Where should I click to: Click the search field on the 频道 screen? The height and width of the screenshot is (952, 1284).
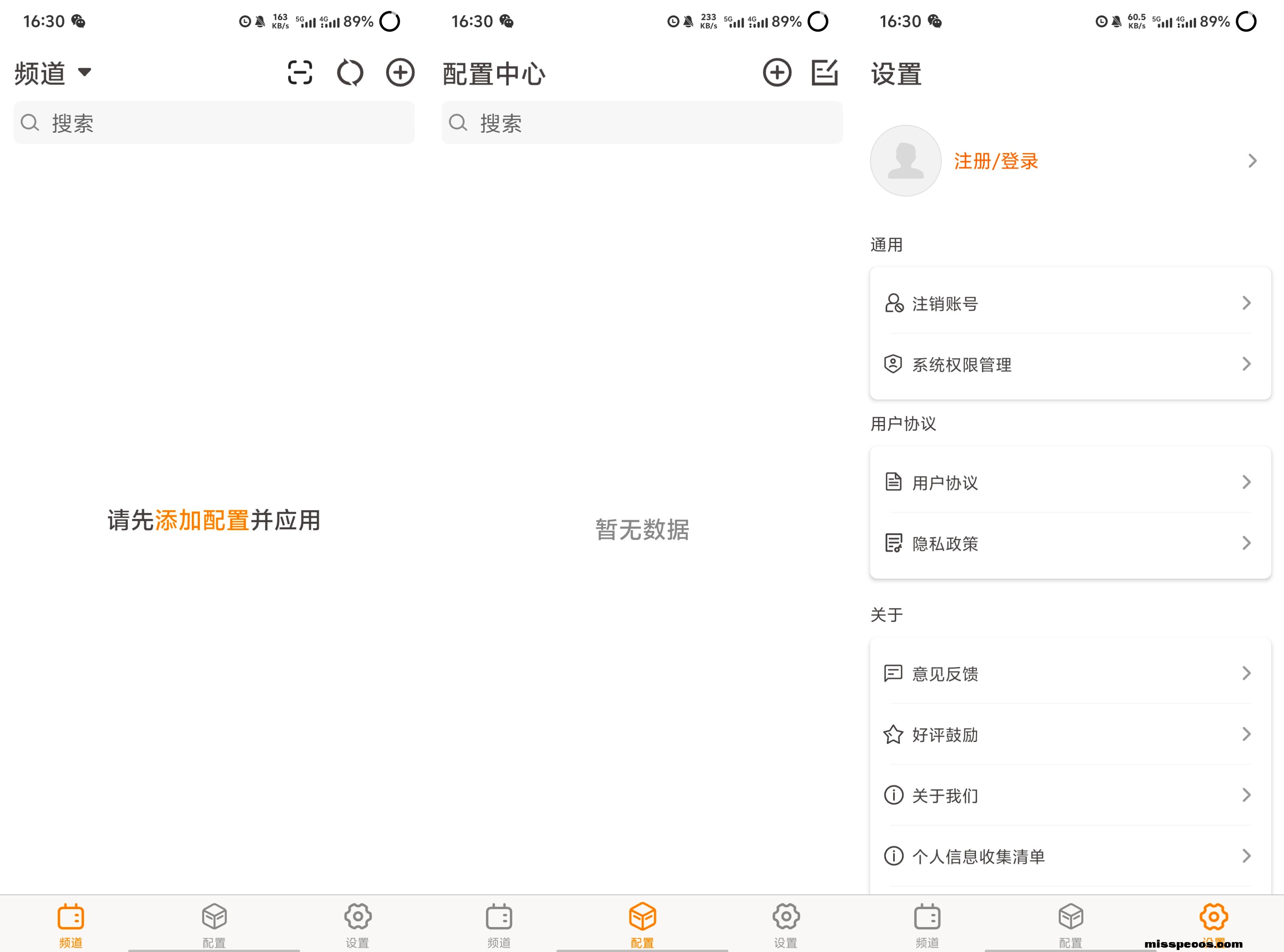[x=214, y=123]
